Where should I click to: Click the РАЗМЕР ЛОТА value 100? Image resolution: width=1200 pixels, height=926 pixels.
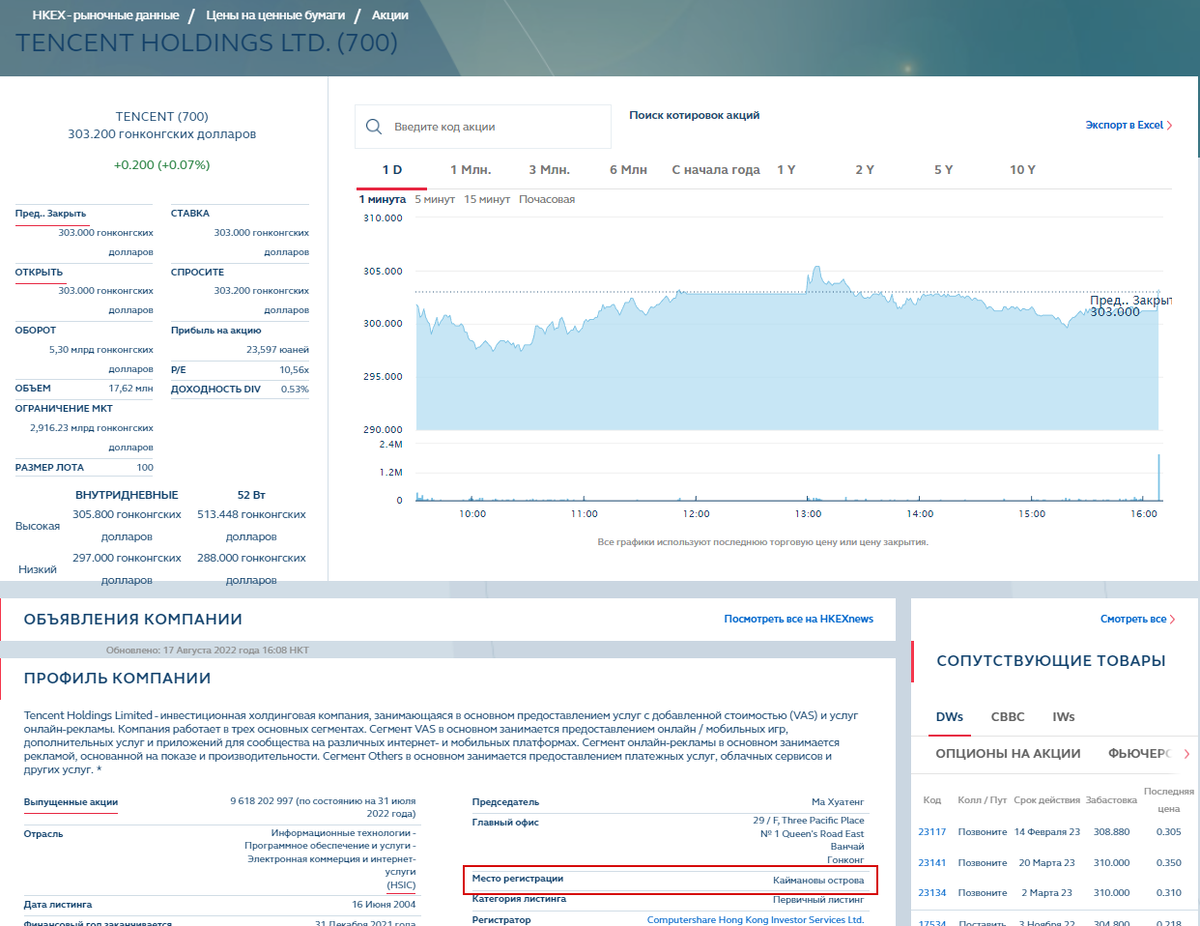pyautogui.click(x=145, y=467)
